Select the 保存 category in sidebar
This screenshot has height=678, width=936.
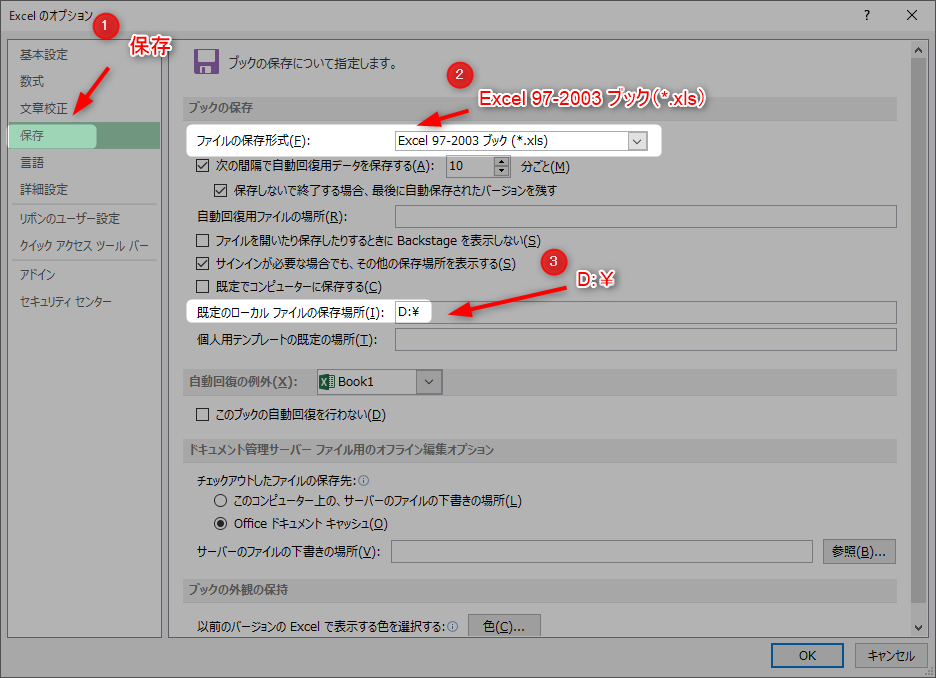84,135
